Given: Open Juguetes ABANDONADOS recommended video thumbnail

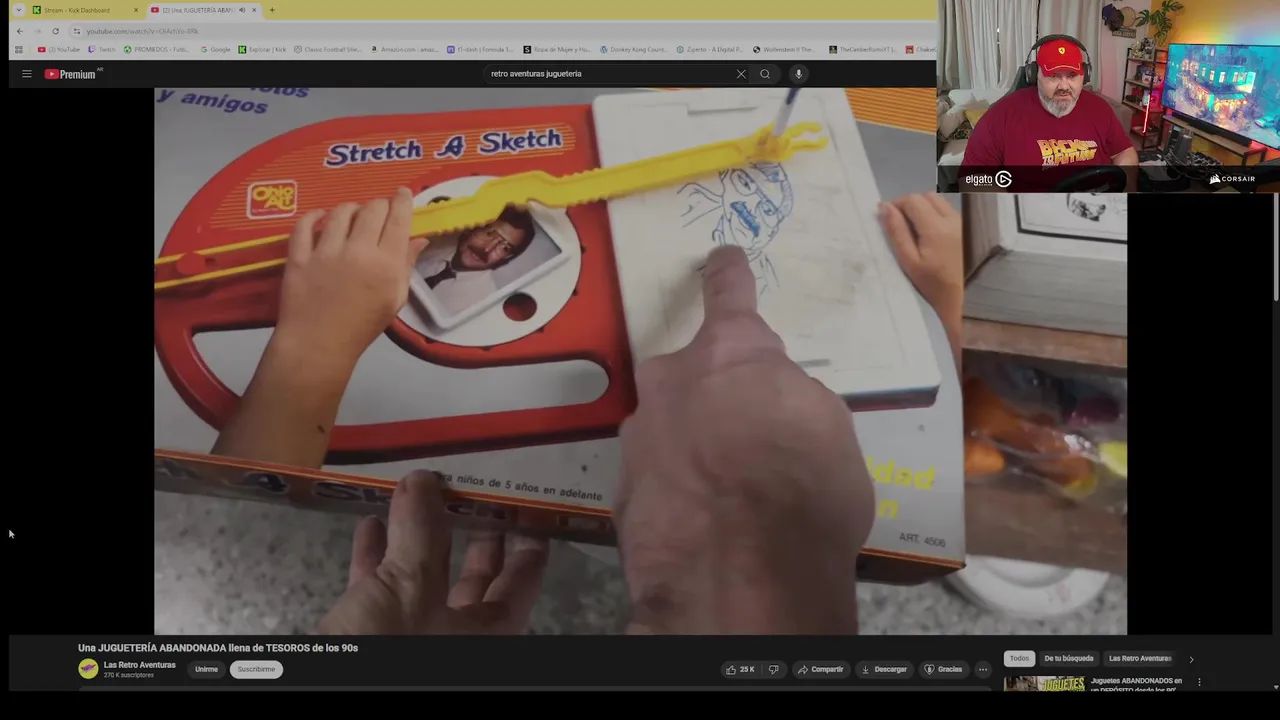Looking at the screenshot, I should pyautogui.click(x=1044, y=684).
